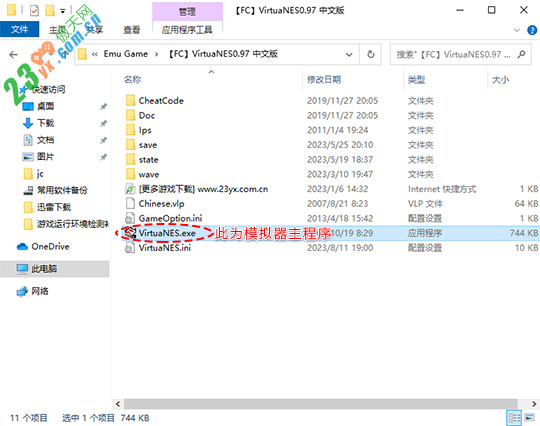
Task: Click the refresh button beside address bar
Action: tap(371, 54)
